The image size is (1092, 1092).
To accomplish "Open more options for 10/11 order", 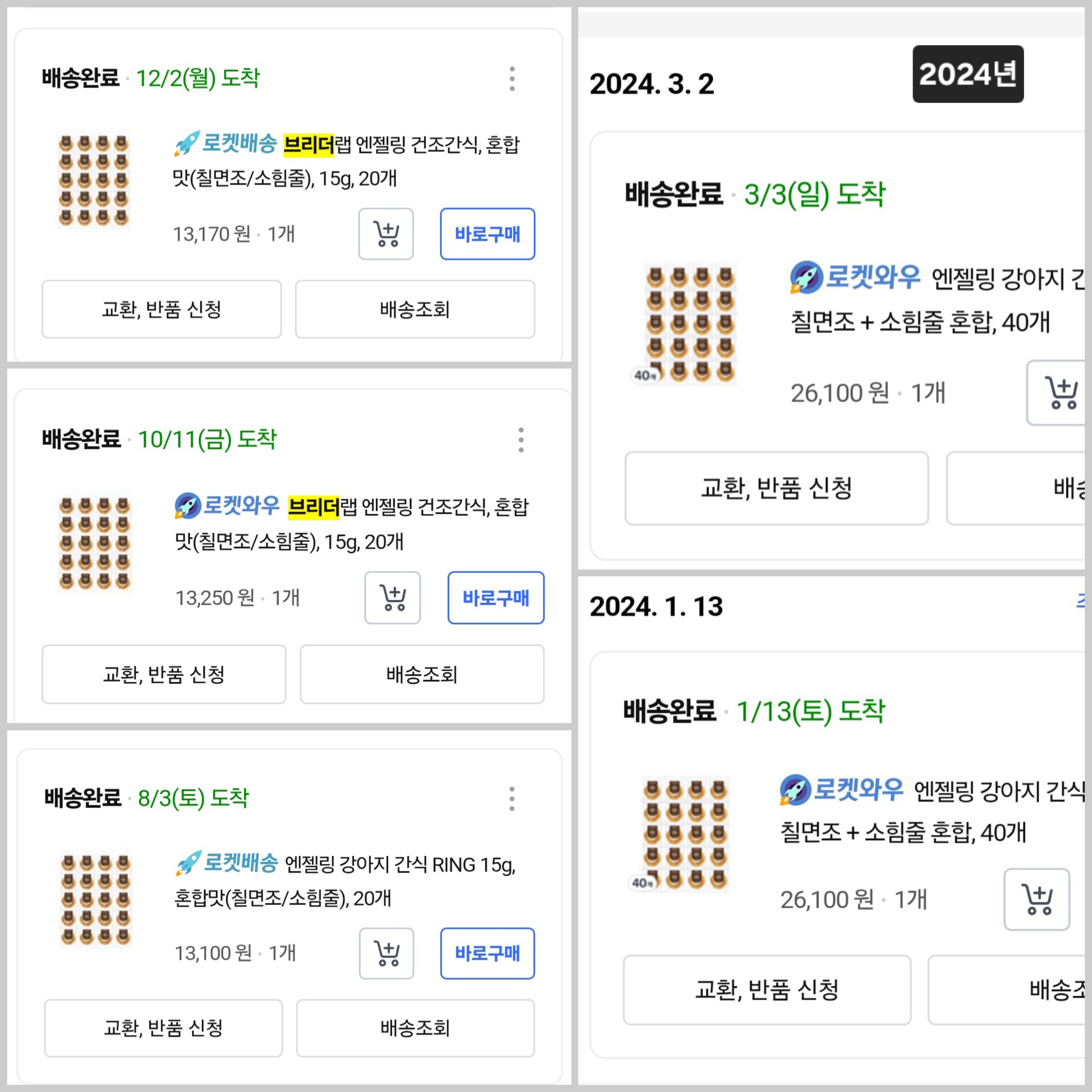I will click(x=521, y=440).
